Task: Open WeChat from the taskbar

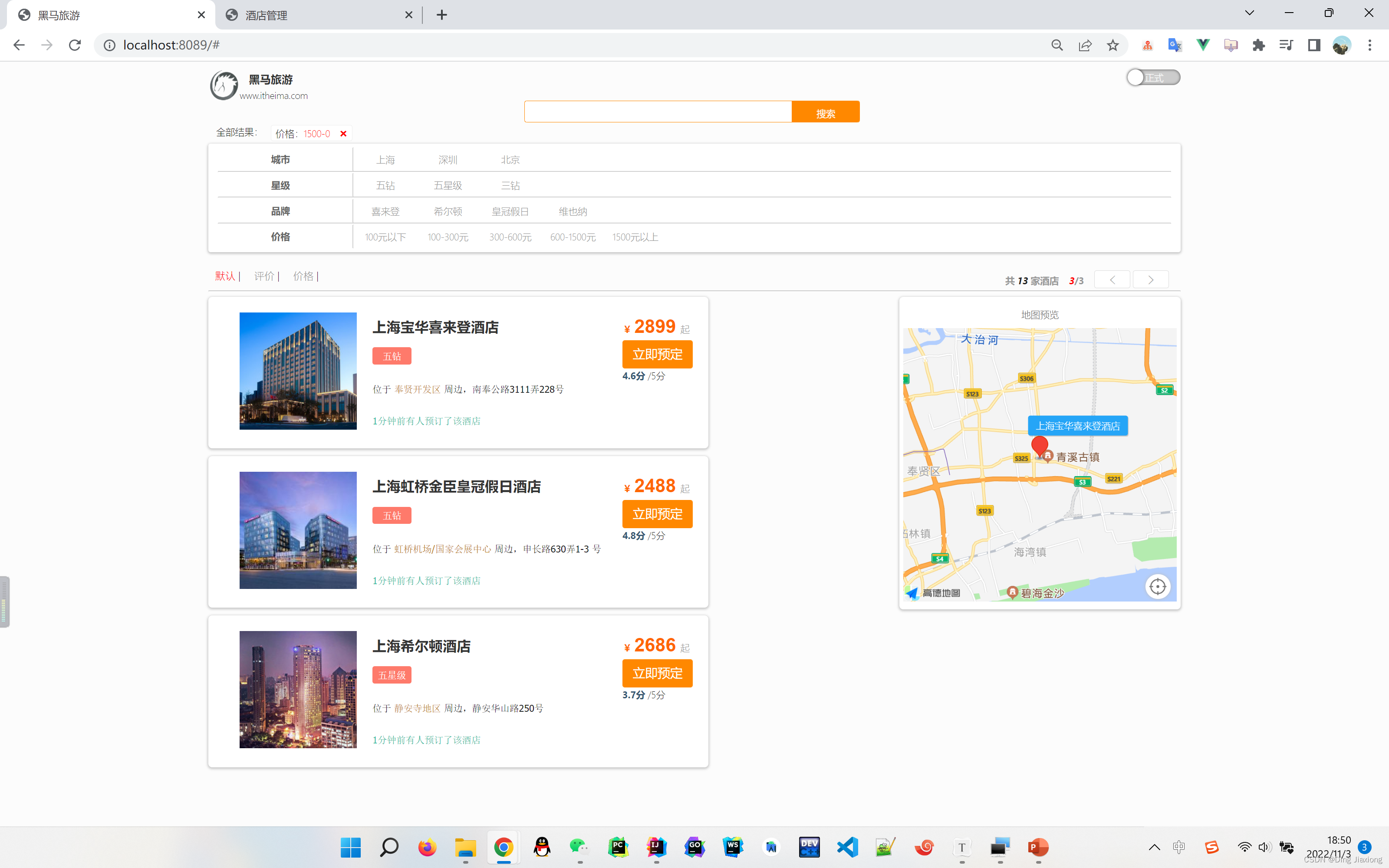Action: tap(580, 847)
